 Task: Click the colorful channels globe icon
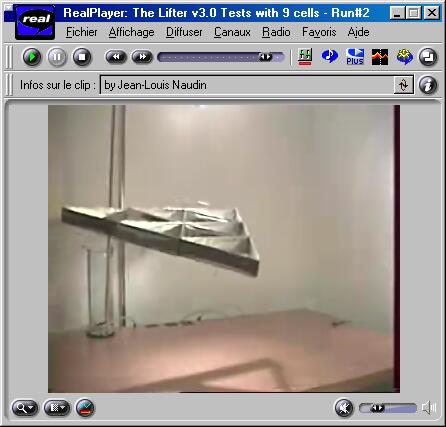[x=405, y=57]
